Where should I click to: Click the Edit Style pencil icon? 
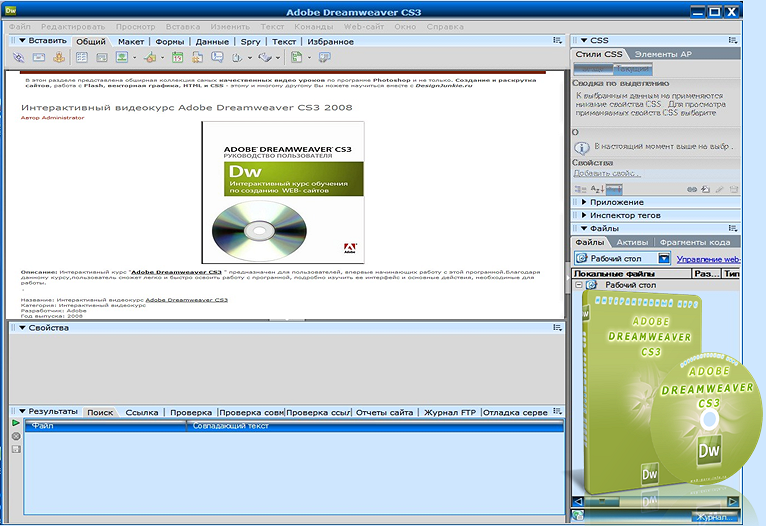click(x=720, y=189)
